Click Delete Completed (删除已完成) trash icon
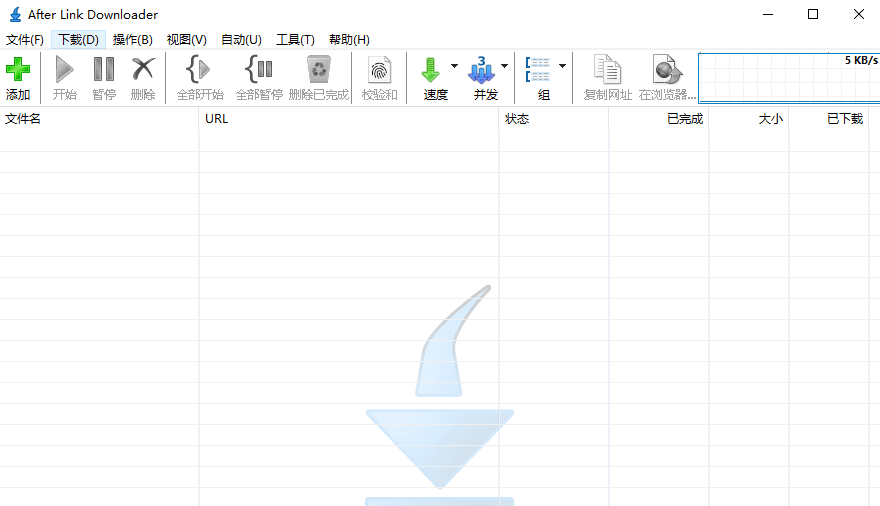The height and width of the screenshot is (506, 880). pos(318,70)
